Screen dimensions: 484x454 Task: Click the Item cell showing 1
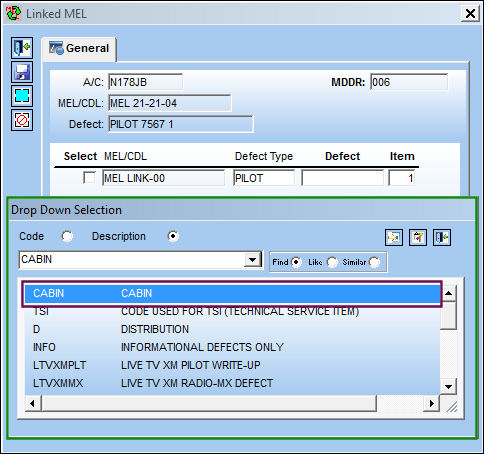tap(402, 178)
